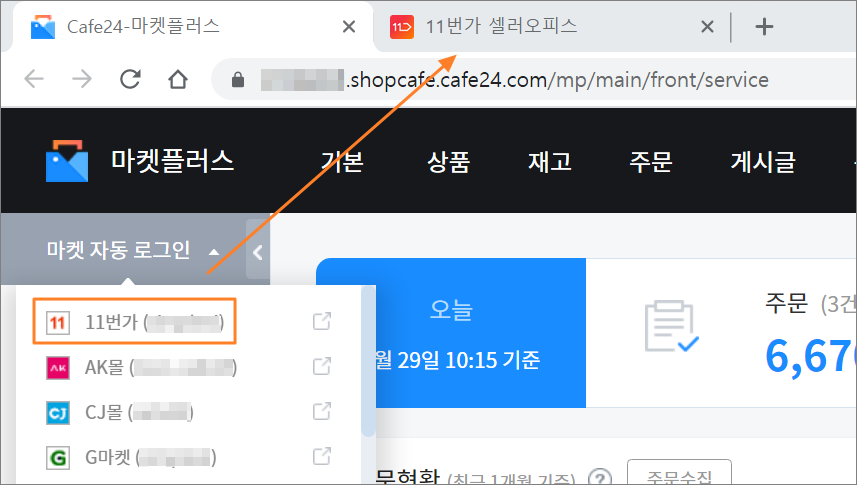Click the G마켓 logo icon
Screen dimensions: 857x485
point(57,457)
